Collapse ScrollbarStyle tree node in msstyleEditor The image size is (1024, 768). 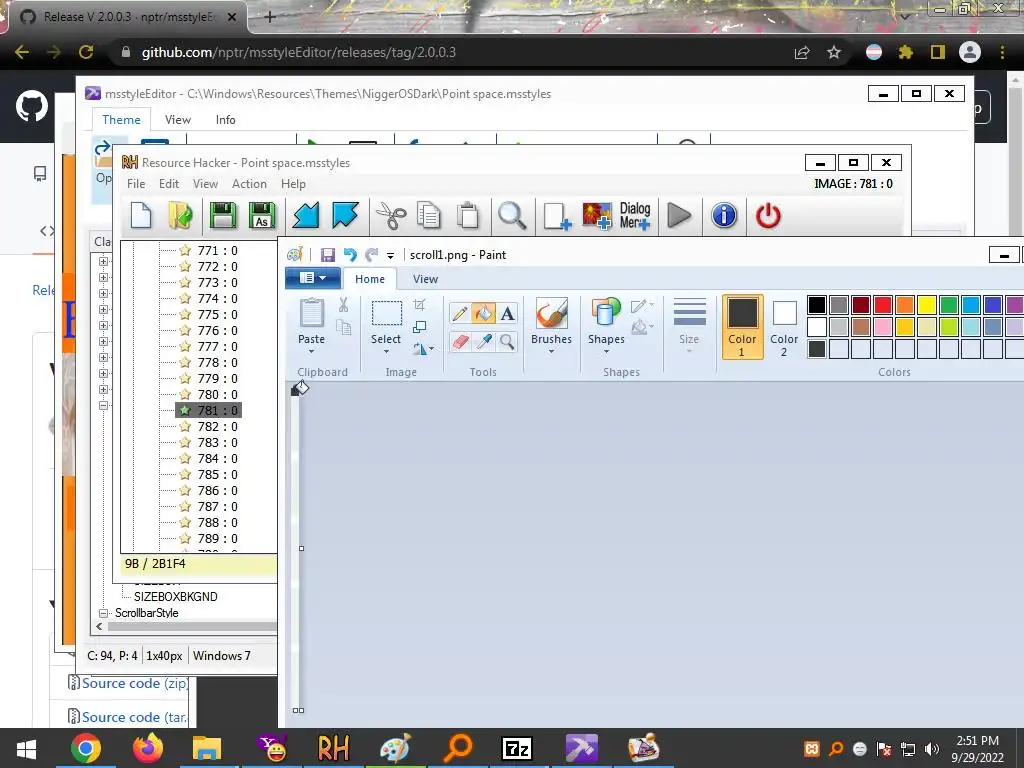coord(103,613)
